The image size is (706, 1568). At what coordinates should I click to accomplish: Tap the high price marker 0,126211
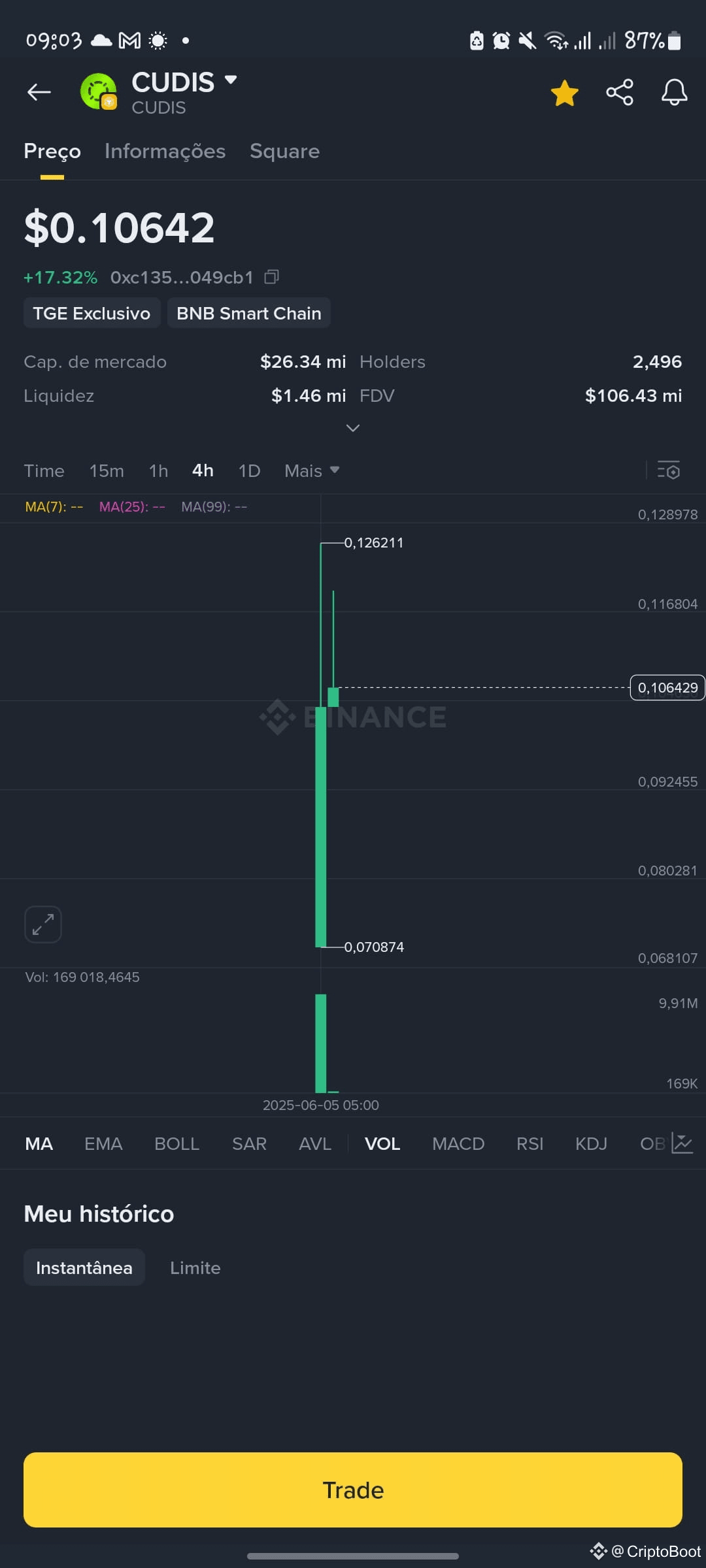(374, 542)
